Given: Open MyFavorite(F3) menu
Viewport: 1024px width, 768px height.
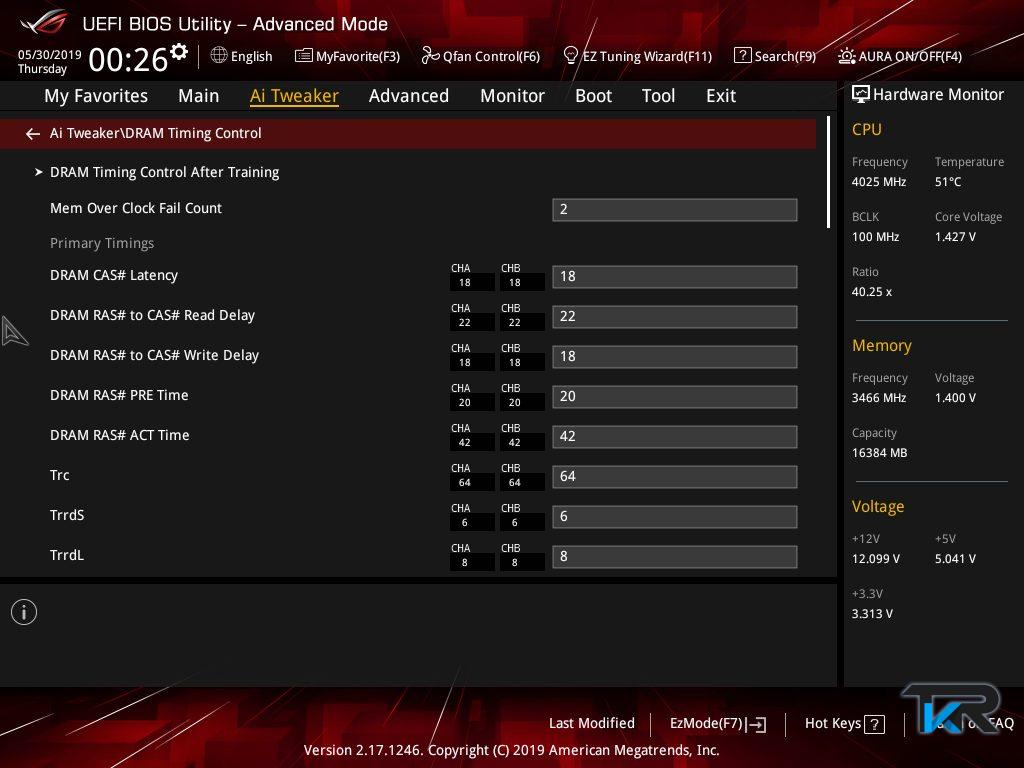Looking at the screenshot, I should coord(358,56).
